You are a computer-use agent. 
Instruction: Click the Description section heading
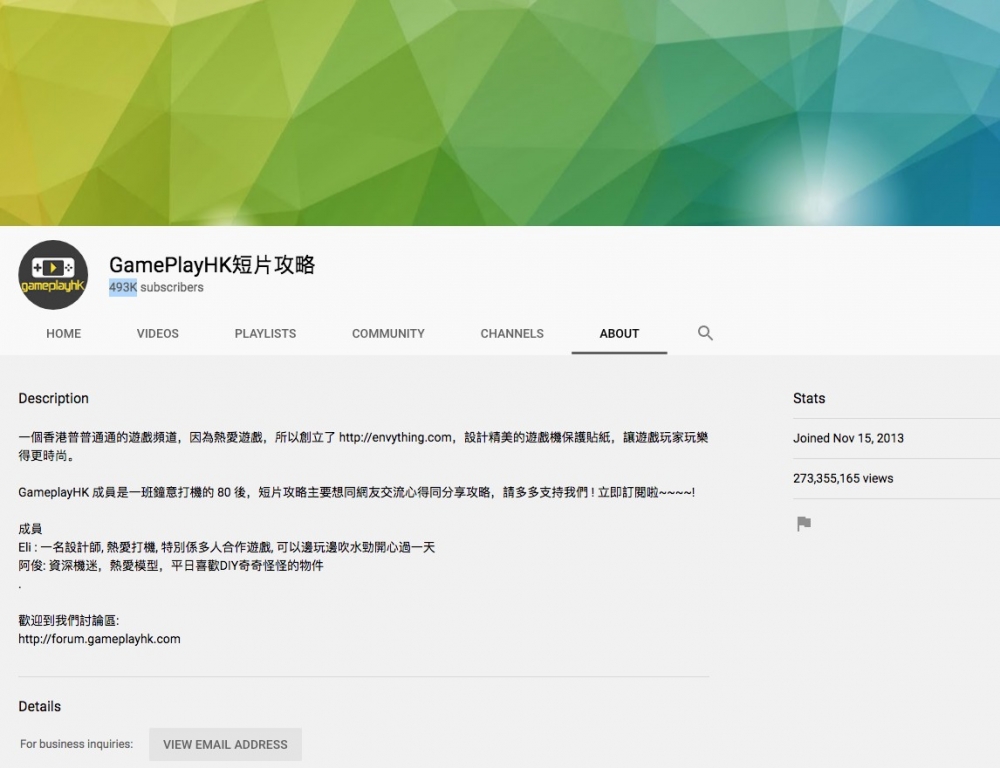53,398
